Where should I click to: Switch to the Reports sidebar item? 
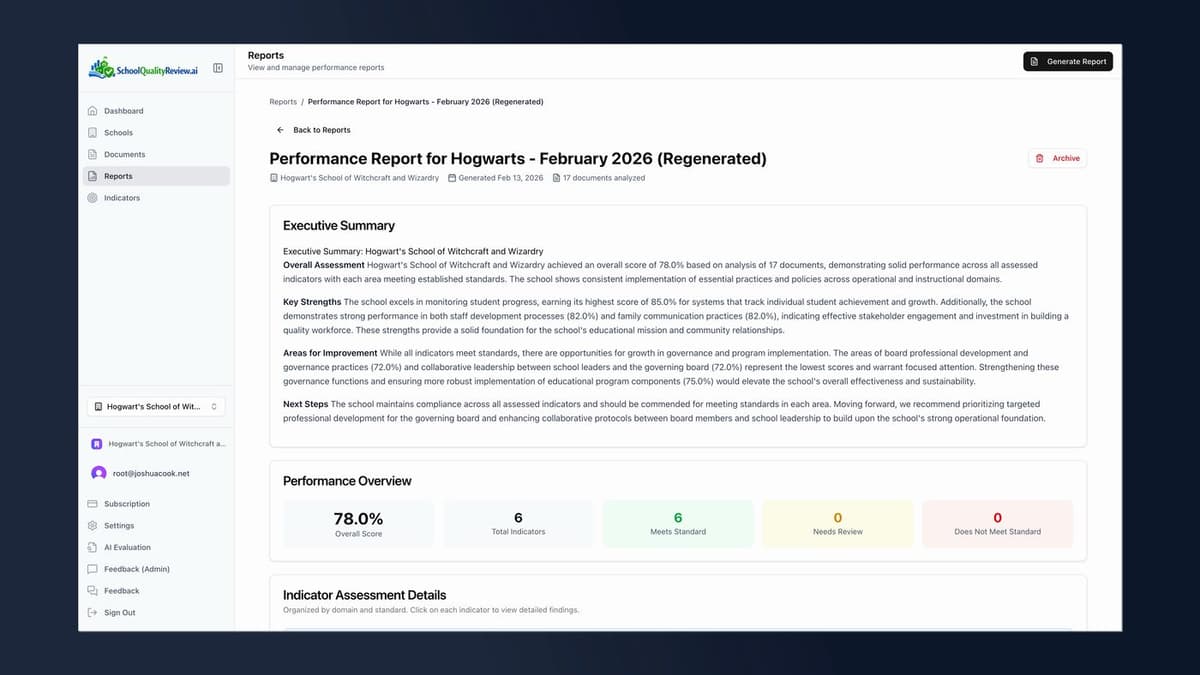point(118,176)
